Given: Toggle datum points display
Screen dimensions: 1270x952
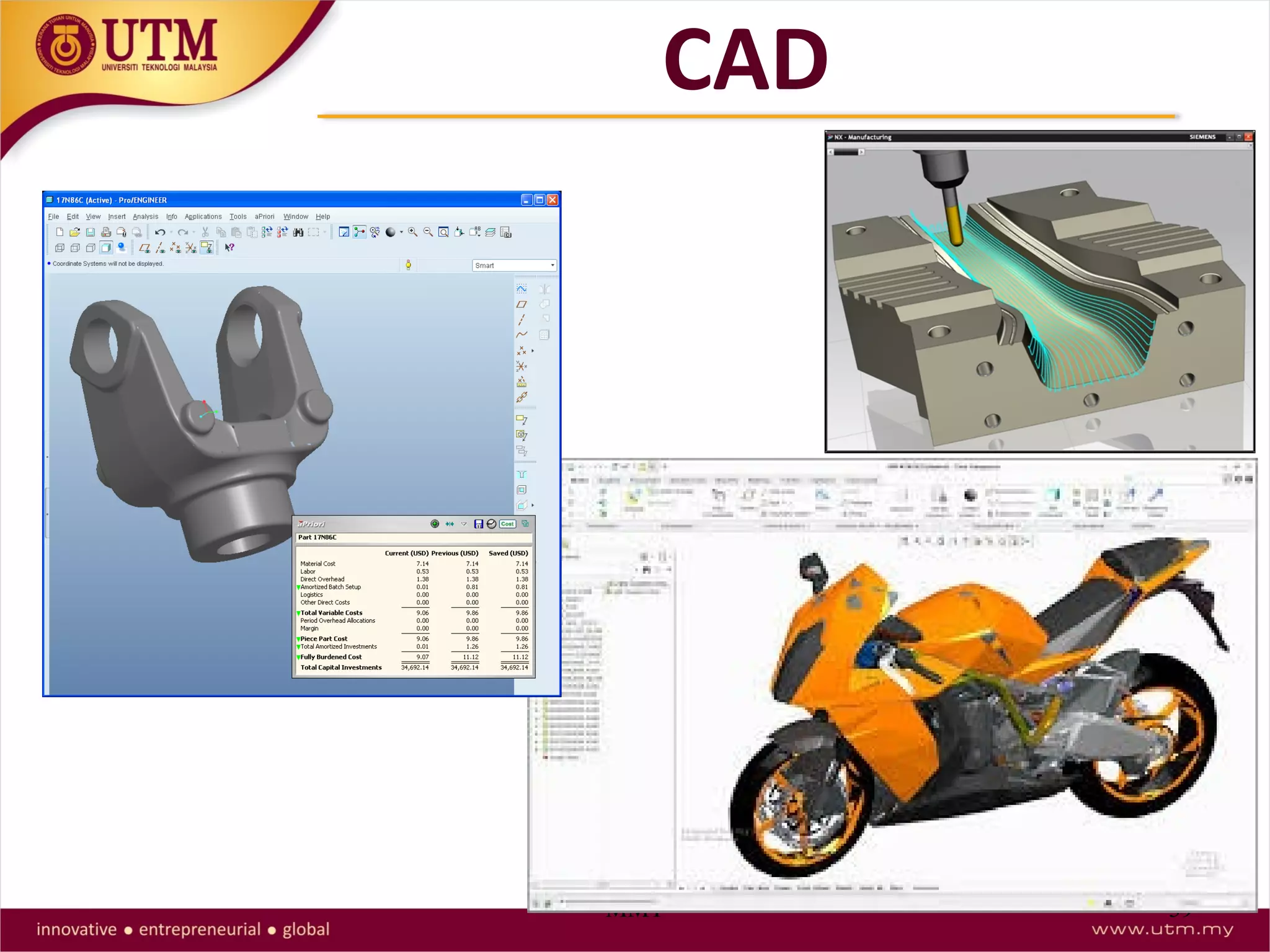Looking at the screenshot, I should coord(175,248).
